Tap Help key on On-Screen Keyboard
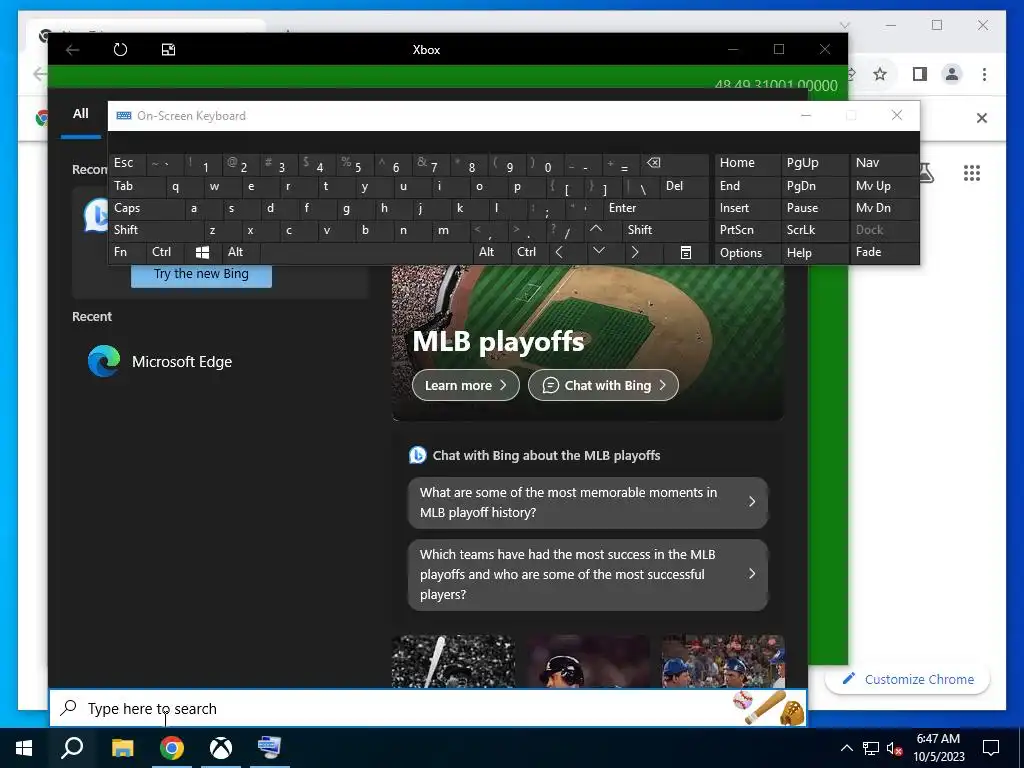The height and width of the screenshot is (768, 1024). point(814,253)
